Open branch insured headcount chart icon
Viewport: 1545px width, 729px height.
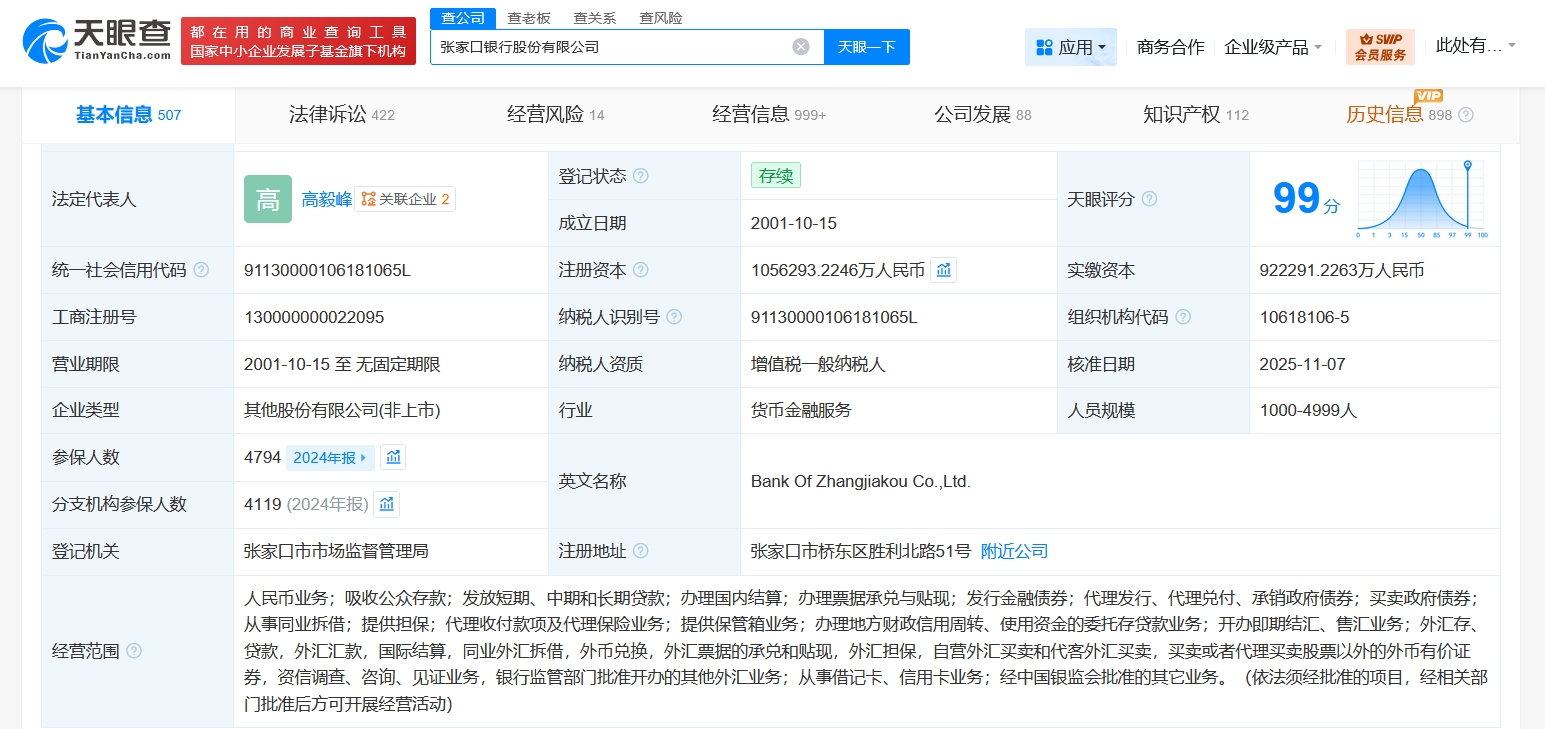(386, 504)
